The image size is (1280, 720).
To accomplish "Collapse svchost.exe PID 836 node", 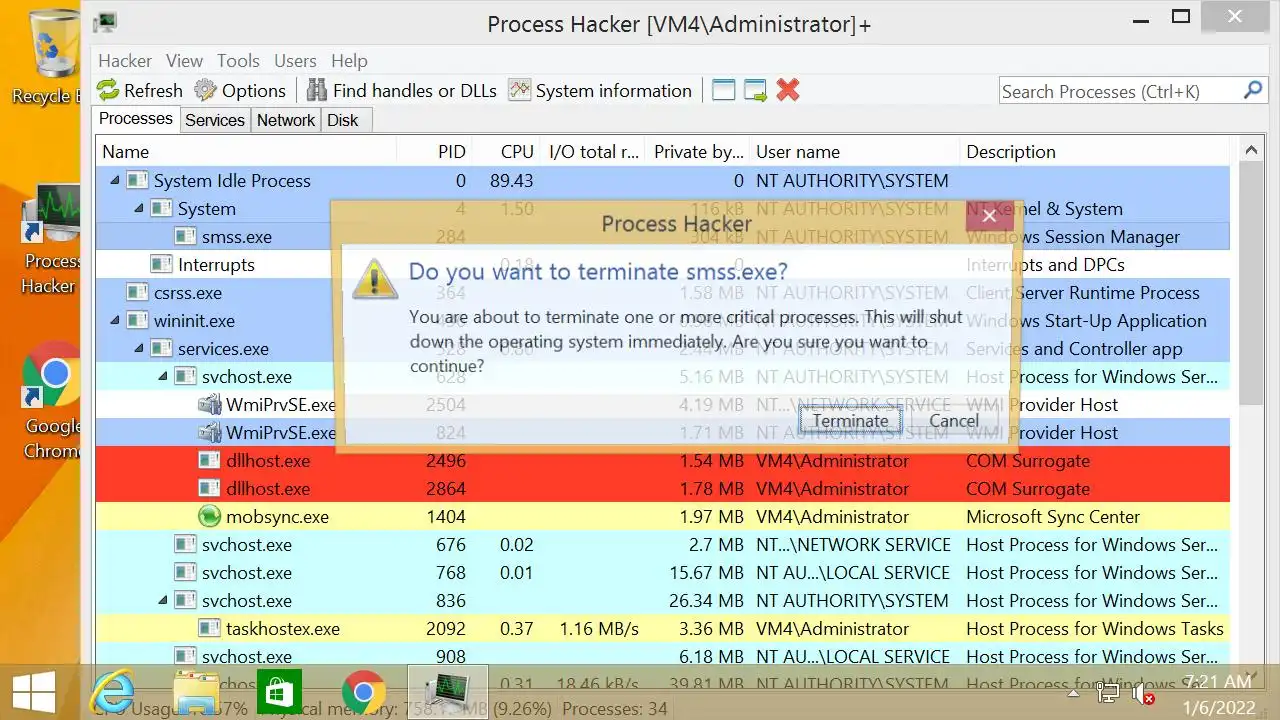I will coord(163,601).
